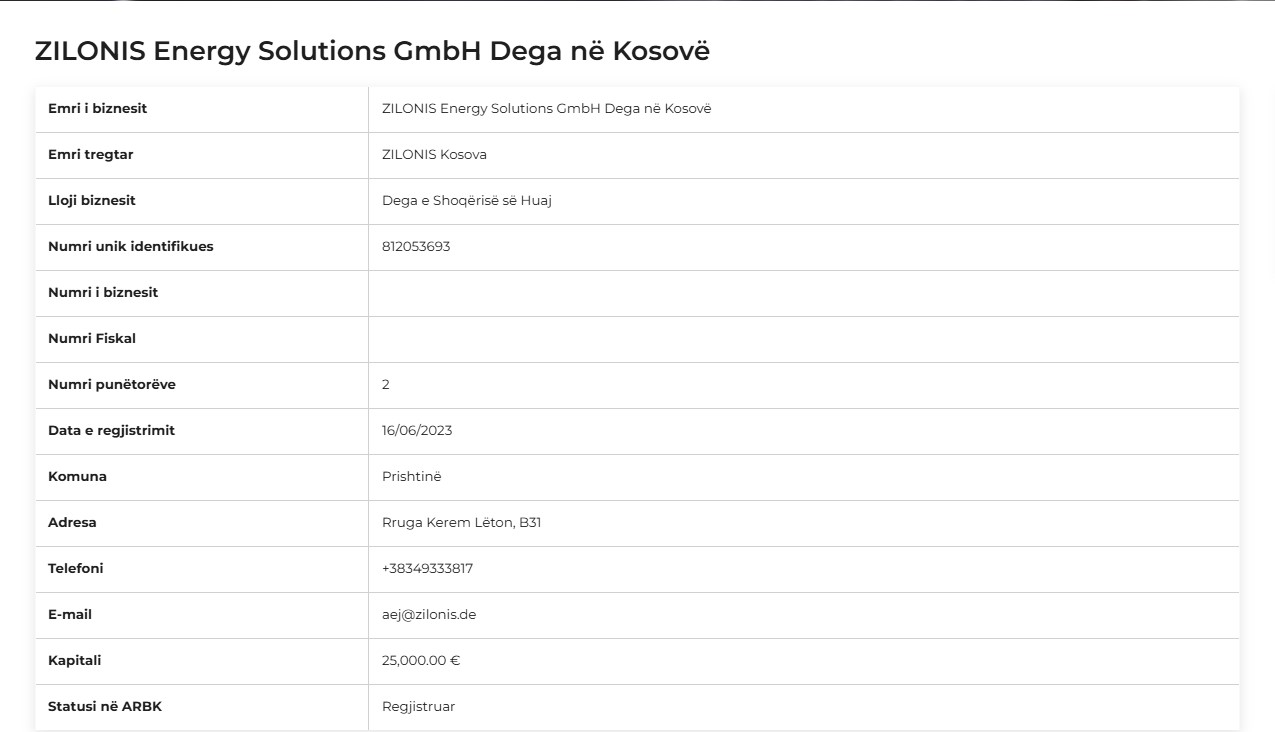Click the 'Numri punëtorëve' label
1275x732 pixels.
point(112,384)
